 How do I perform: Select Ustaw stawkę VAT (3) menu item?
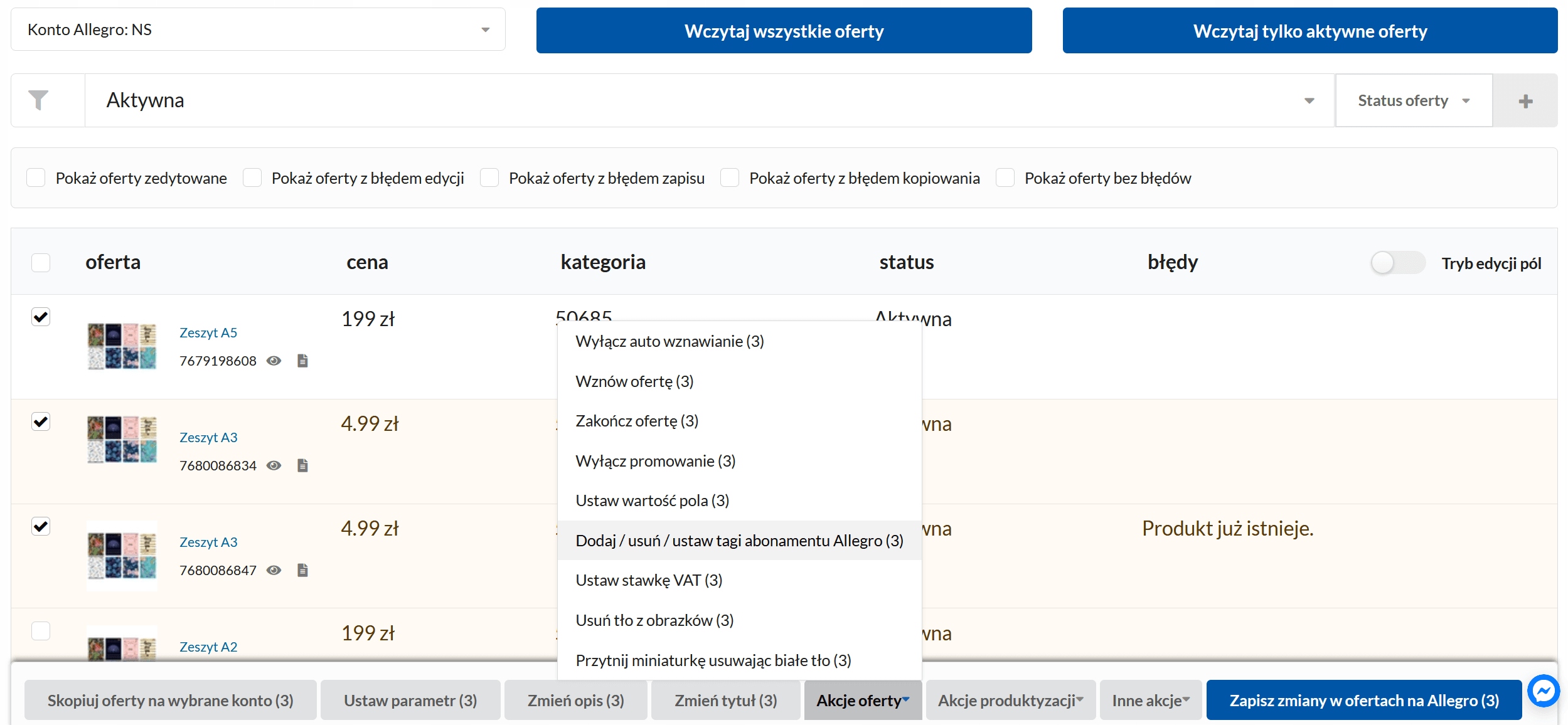coord(649,580)
